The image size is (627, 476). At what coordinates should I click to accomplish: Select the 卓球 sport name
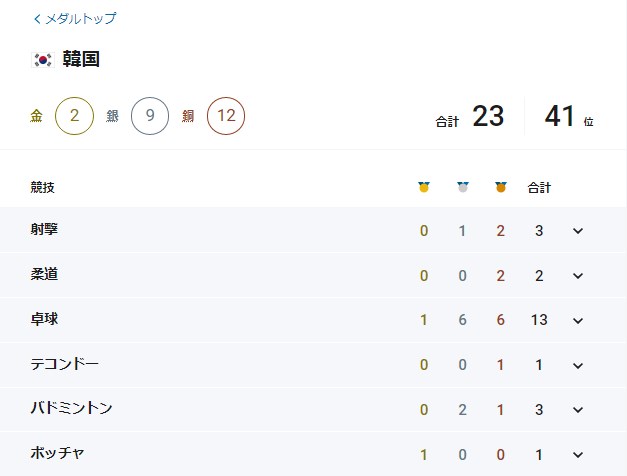coord(44,320)
